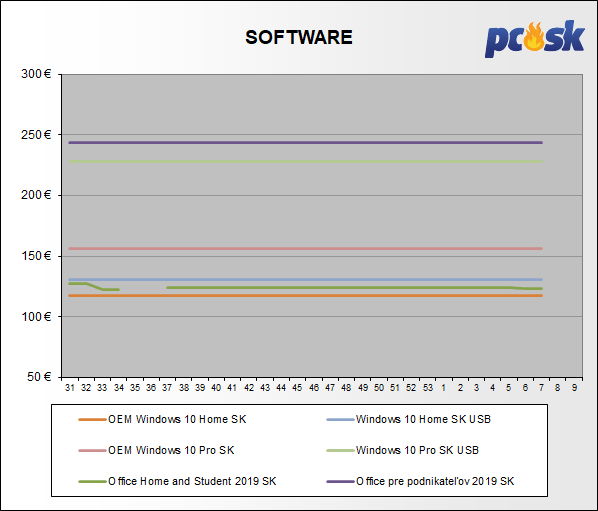The height and width of the screenshot is (511, 598).
Task: Click week 9 on the horizontal axis
Action: [574, 388]
